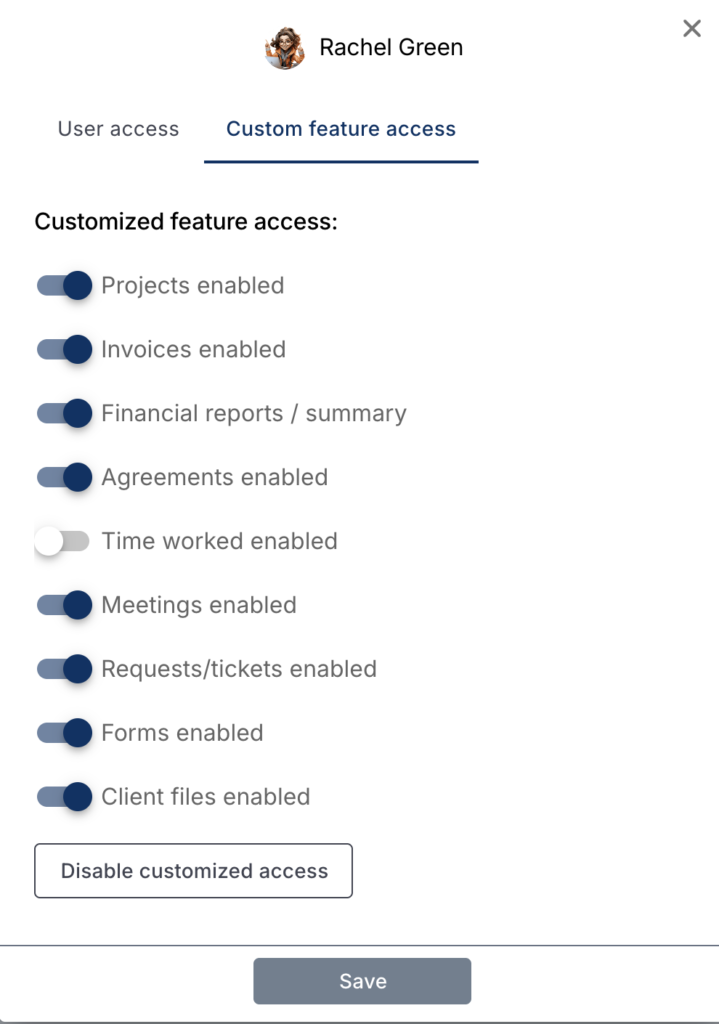Select the Custom feature access tab
The width and height of the screenshot is (719, 1024).
[x=340, y=129]
